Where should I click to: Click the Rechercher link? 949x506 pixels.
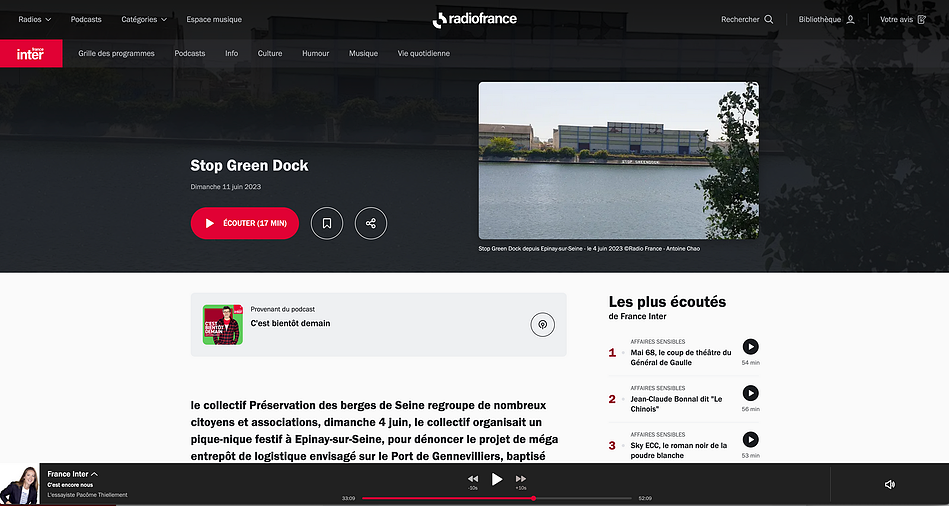740,19
